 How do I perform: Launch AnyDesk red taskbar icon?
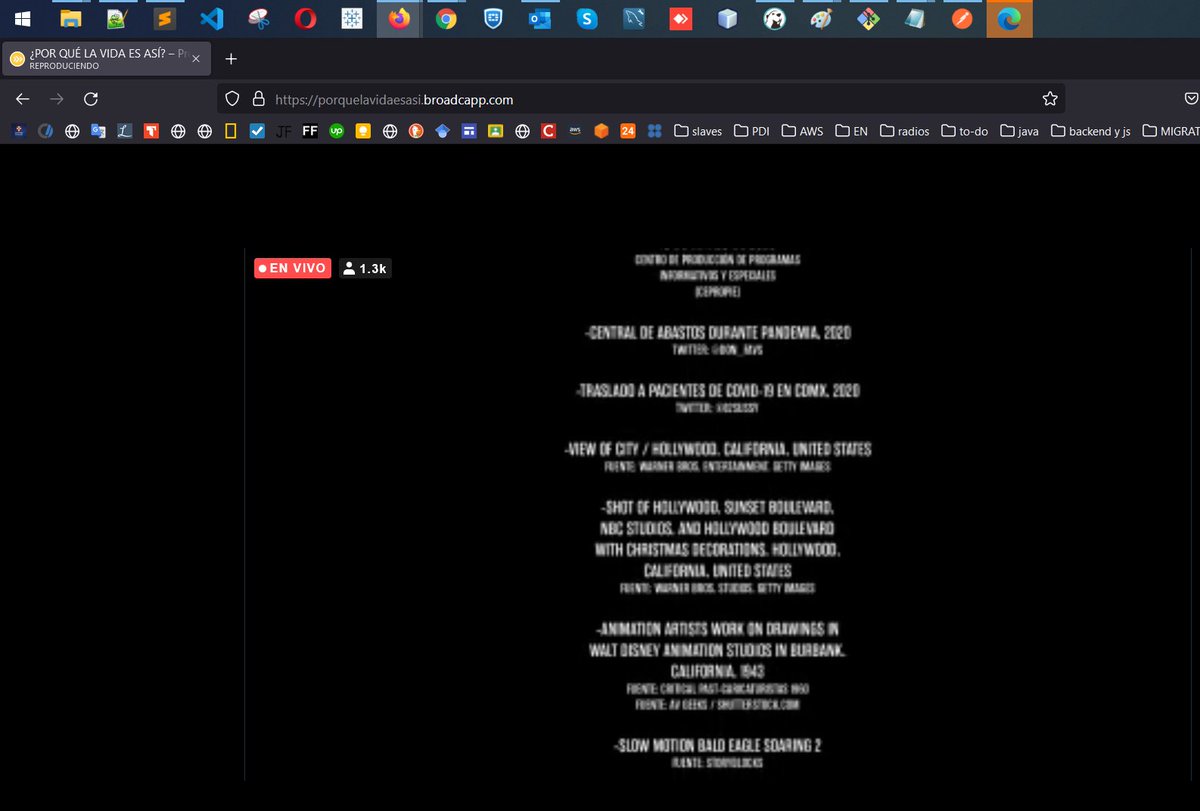pos(681,18)
